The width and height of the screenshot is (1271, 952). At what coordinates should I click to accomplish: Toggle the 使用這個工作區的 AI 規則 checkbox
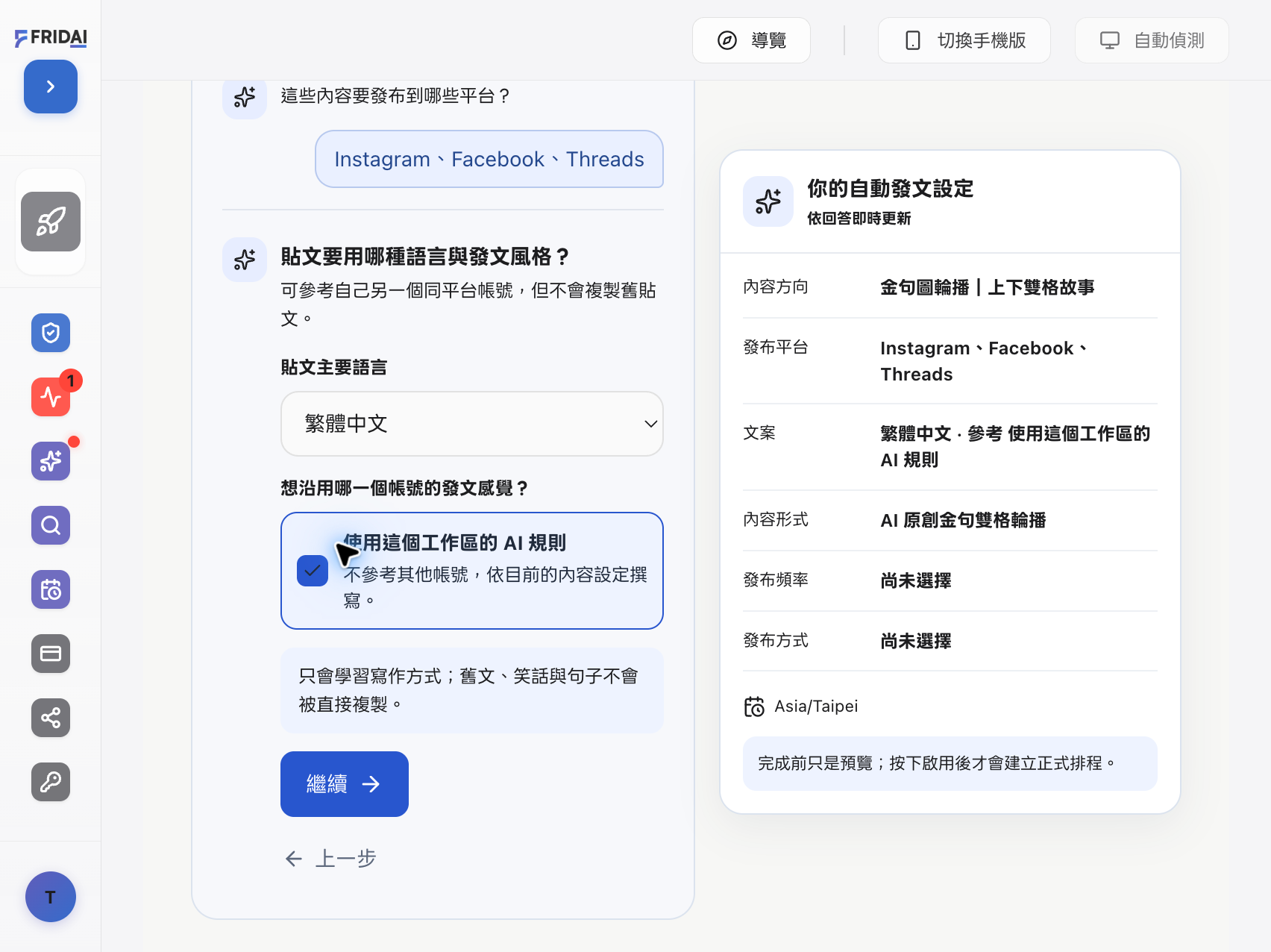313,571
